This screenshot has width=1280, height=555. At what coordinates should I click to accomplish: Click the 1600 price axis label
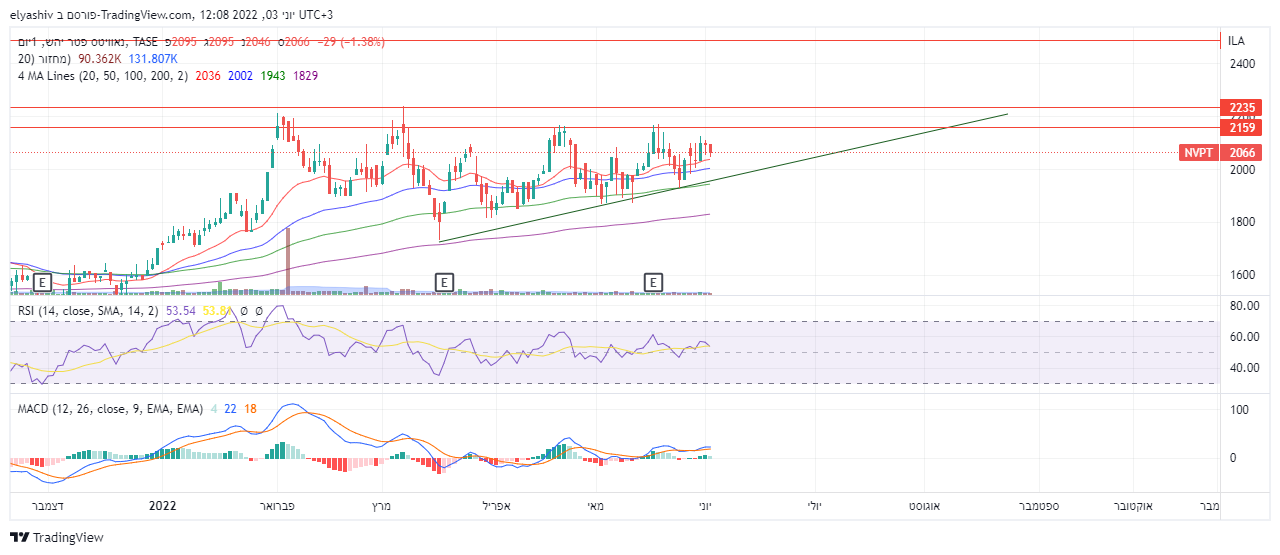1243,275
